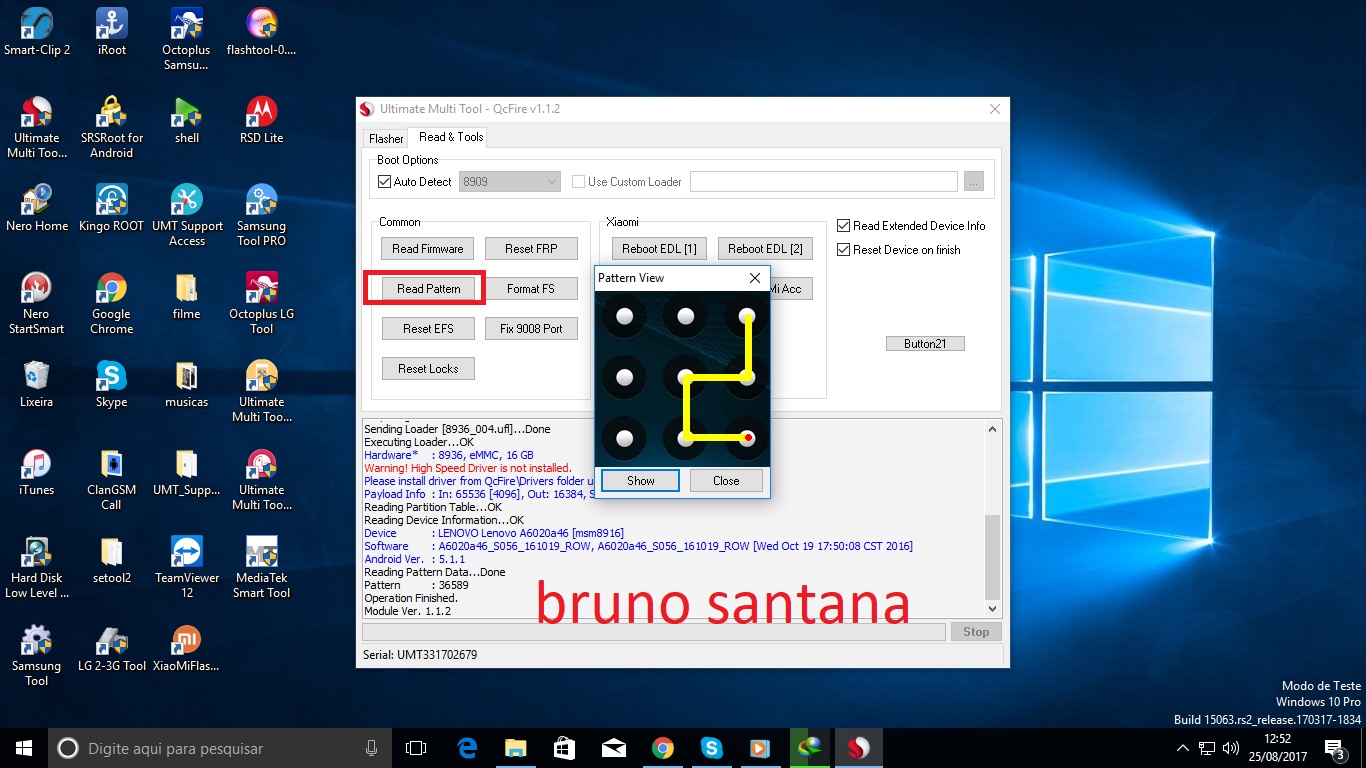Viewport: 1366px width, 768px height.
Task: Open Nero Home desktop icon
Action: point(37,208)
